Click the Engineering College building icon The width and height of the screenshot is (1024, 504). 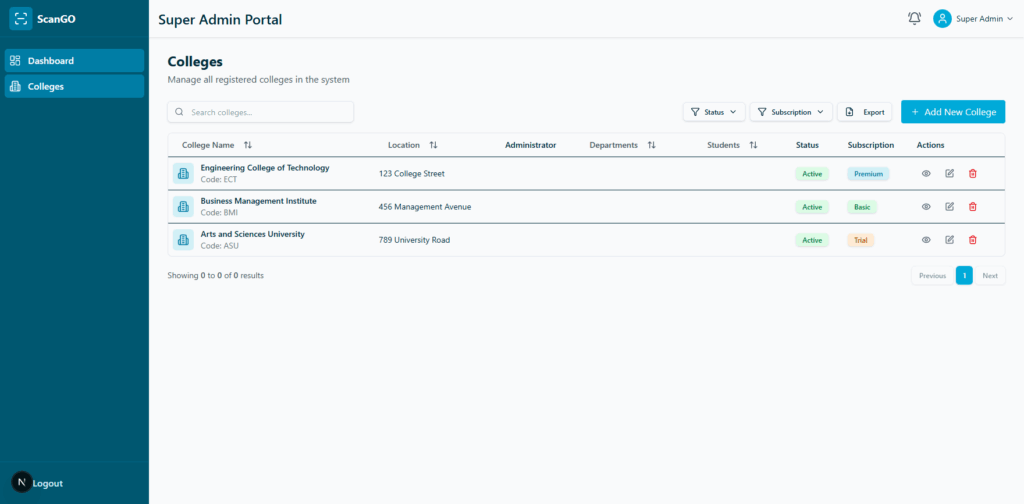click(183, 174)
